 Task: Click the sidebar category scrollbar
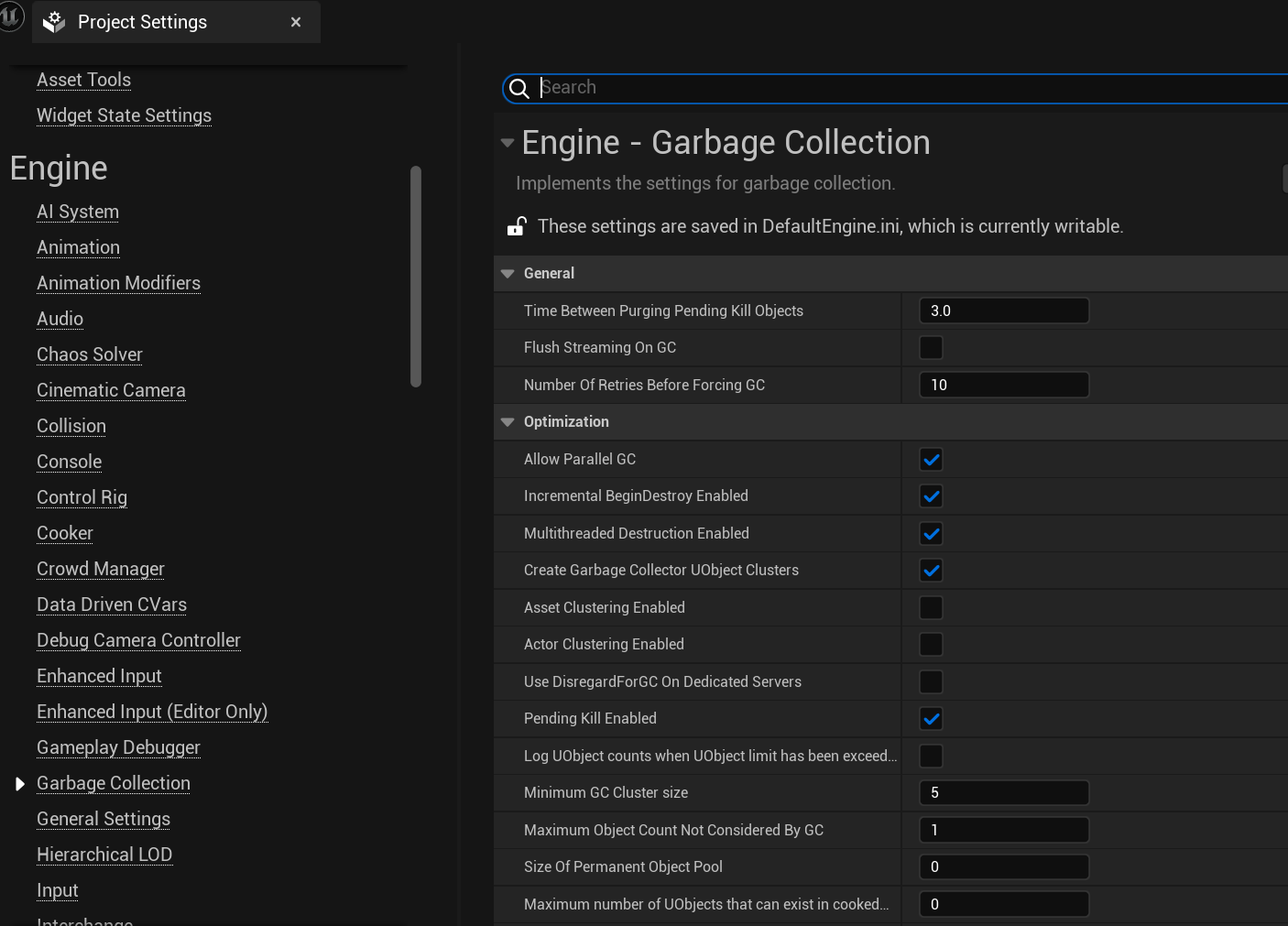tap(416, 275)
